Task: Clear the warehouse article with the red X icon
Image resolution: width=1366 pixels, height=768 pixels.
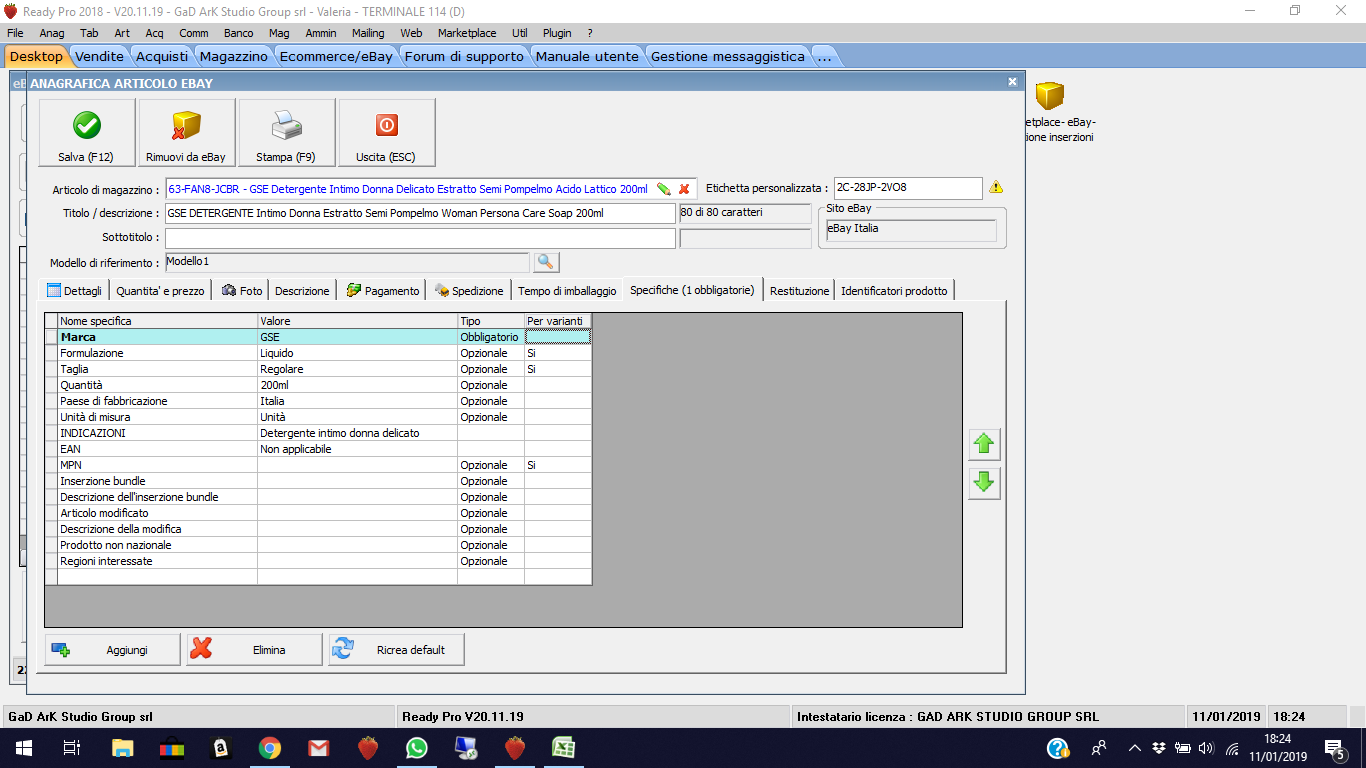Action: pyautogui.click(x=684, y=189)
